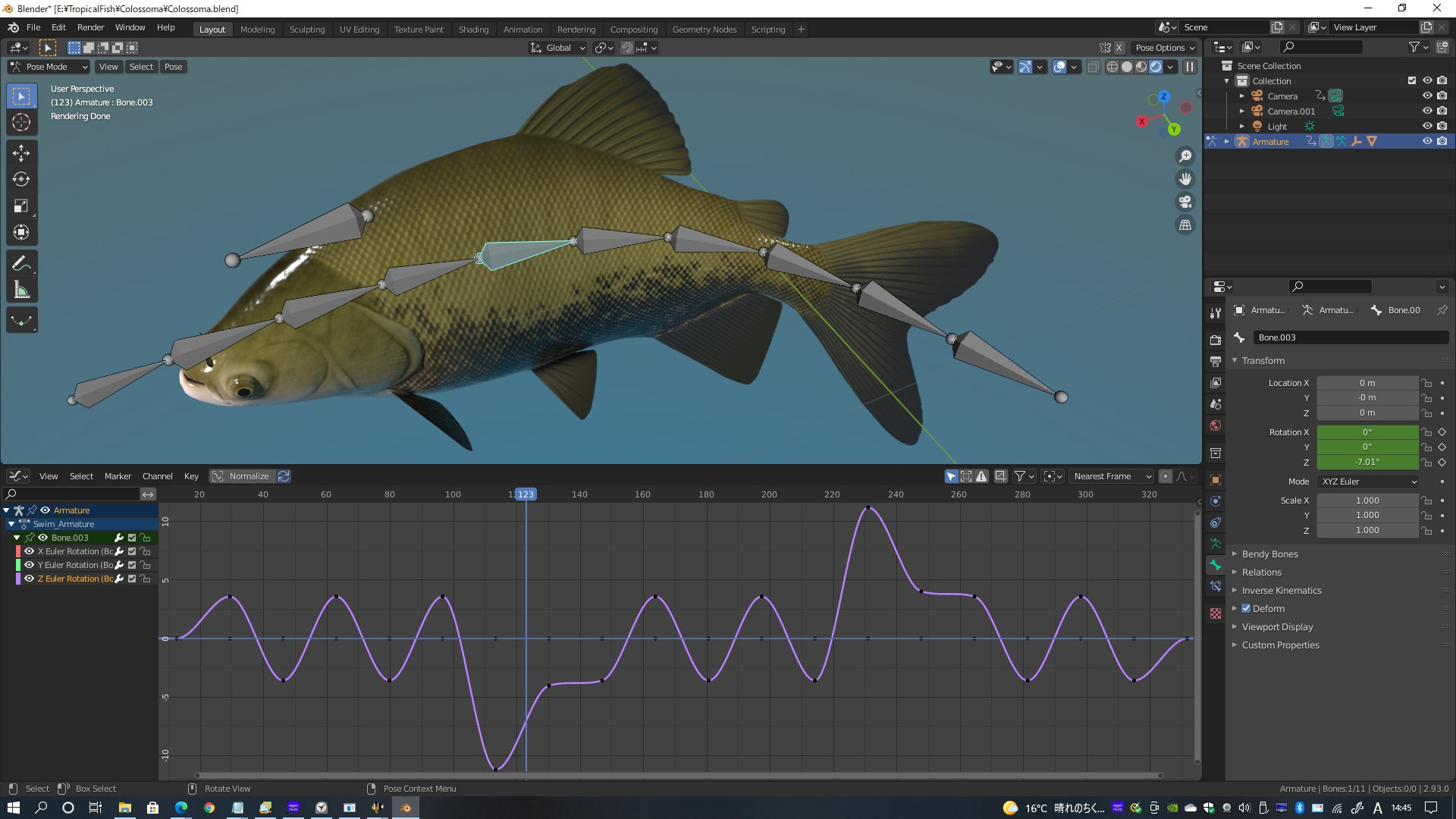1456x819 pixels.
Task: Select the Rotate tool
Action: tap(21, 180)
